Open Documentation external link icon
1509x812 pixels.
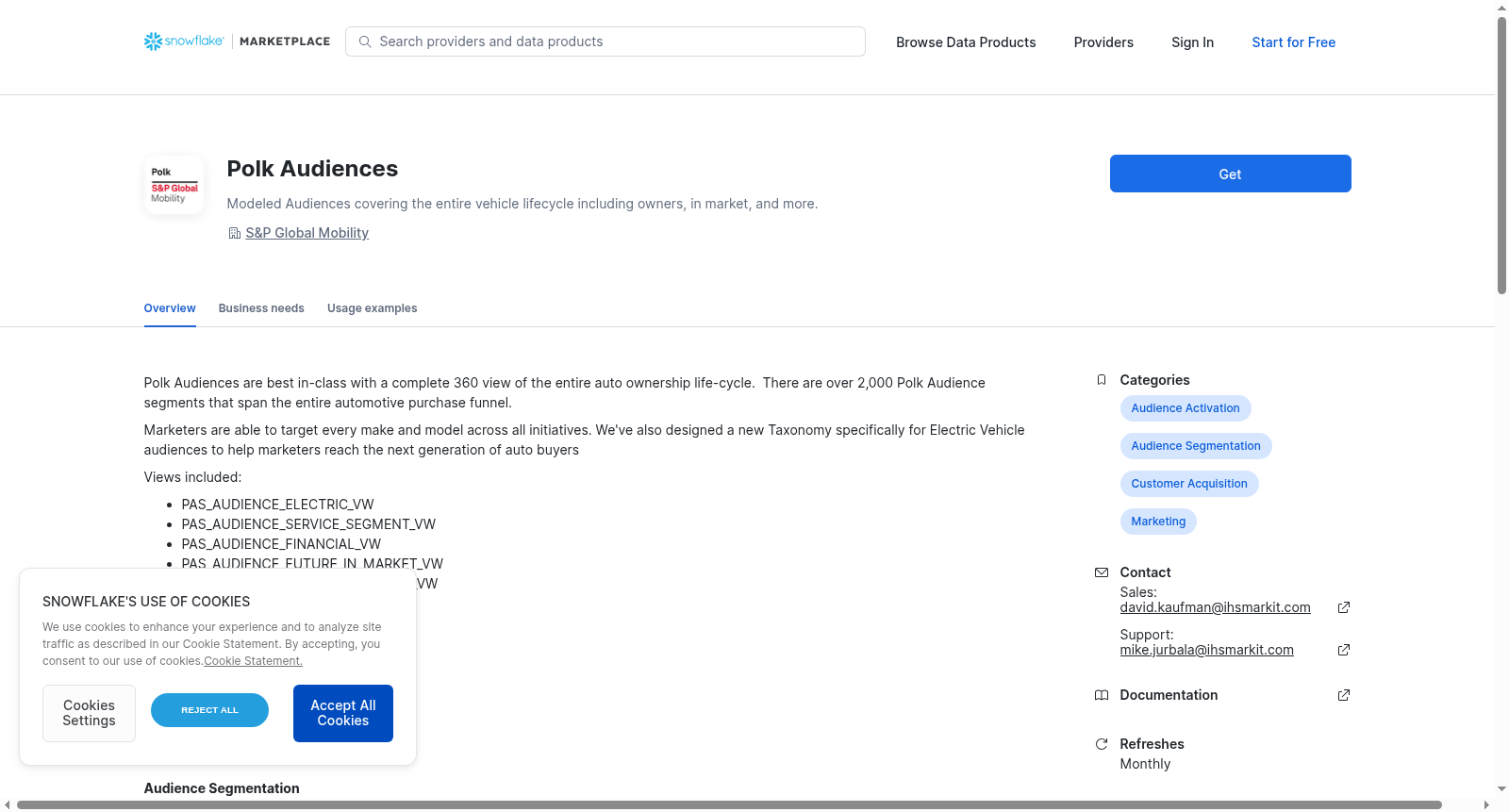pyautogui.click(x=1344, y=695)
